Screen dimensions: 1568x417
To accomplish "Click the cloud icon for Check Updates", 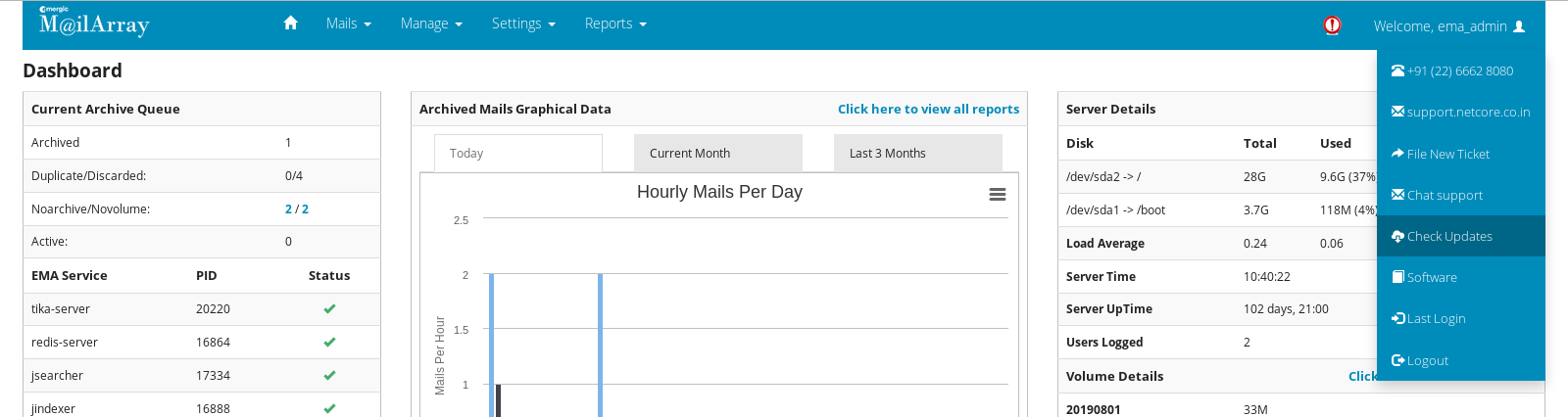I will [1398, 236].
